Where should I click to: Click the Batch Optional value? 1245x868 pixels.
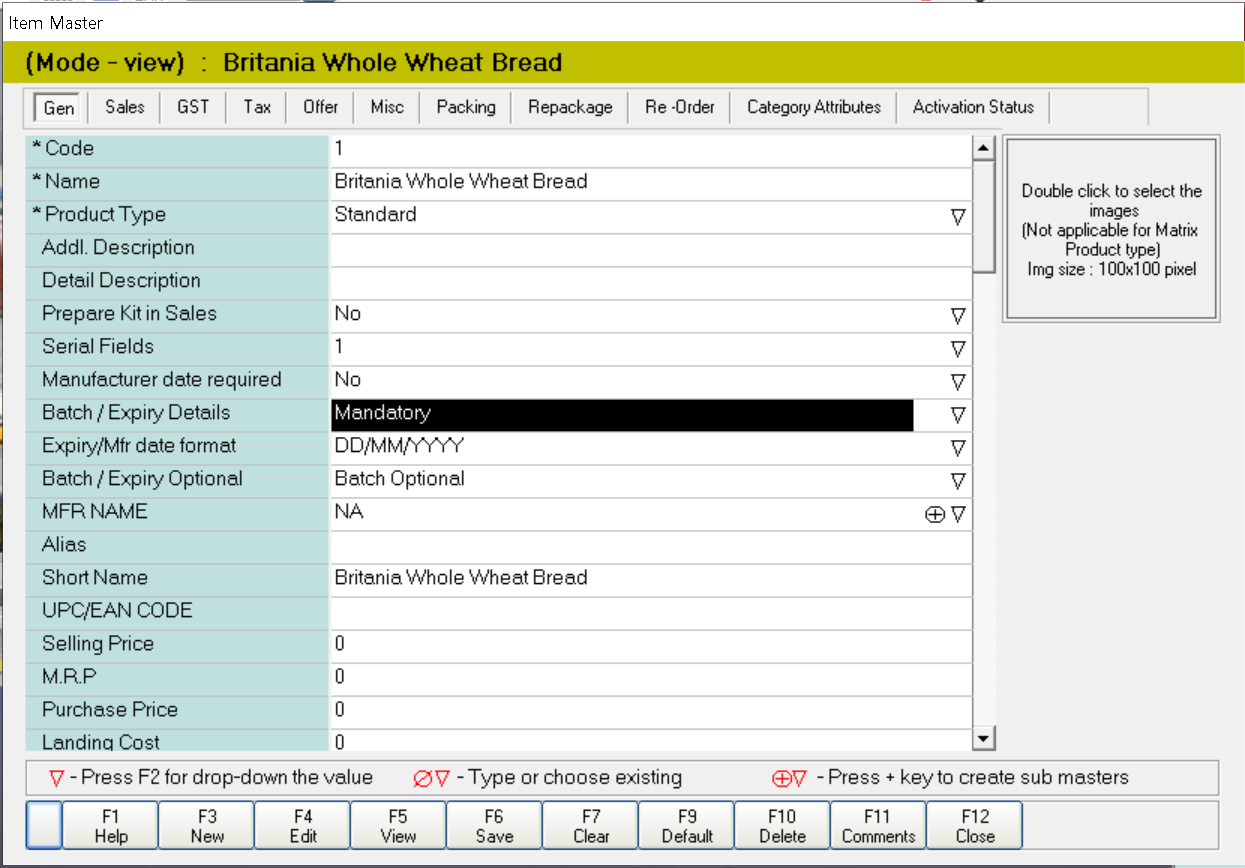tap(400, 479)
